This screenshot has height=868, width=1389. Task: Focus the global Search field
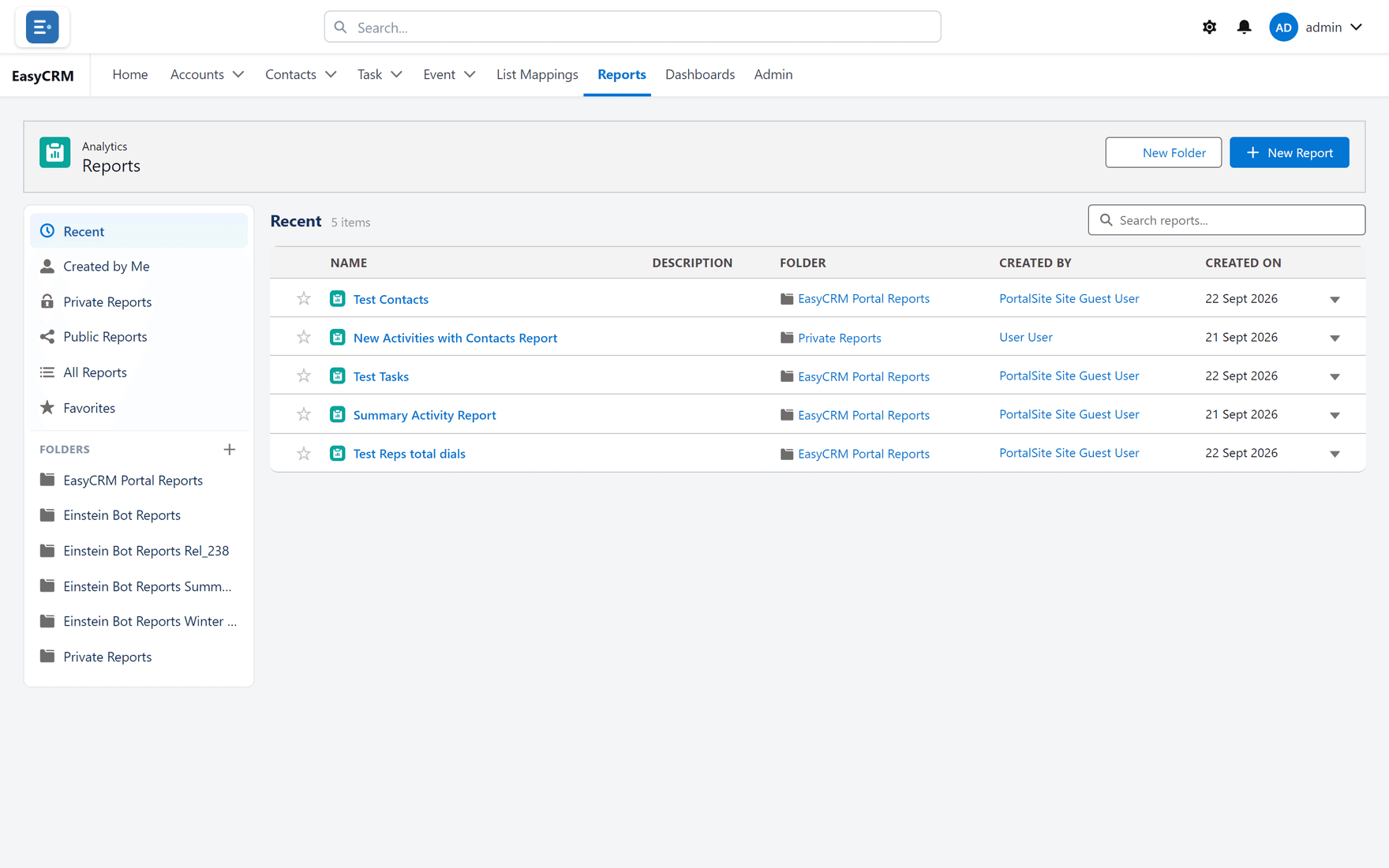pos(632,27)
